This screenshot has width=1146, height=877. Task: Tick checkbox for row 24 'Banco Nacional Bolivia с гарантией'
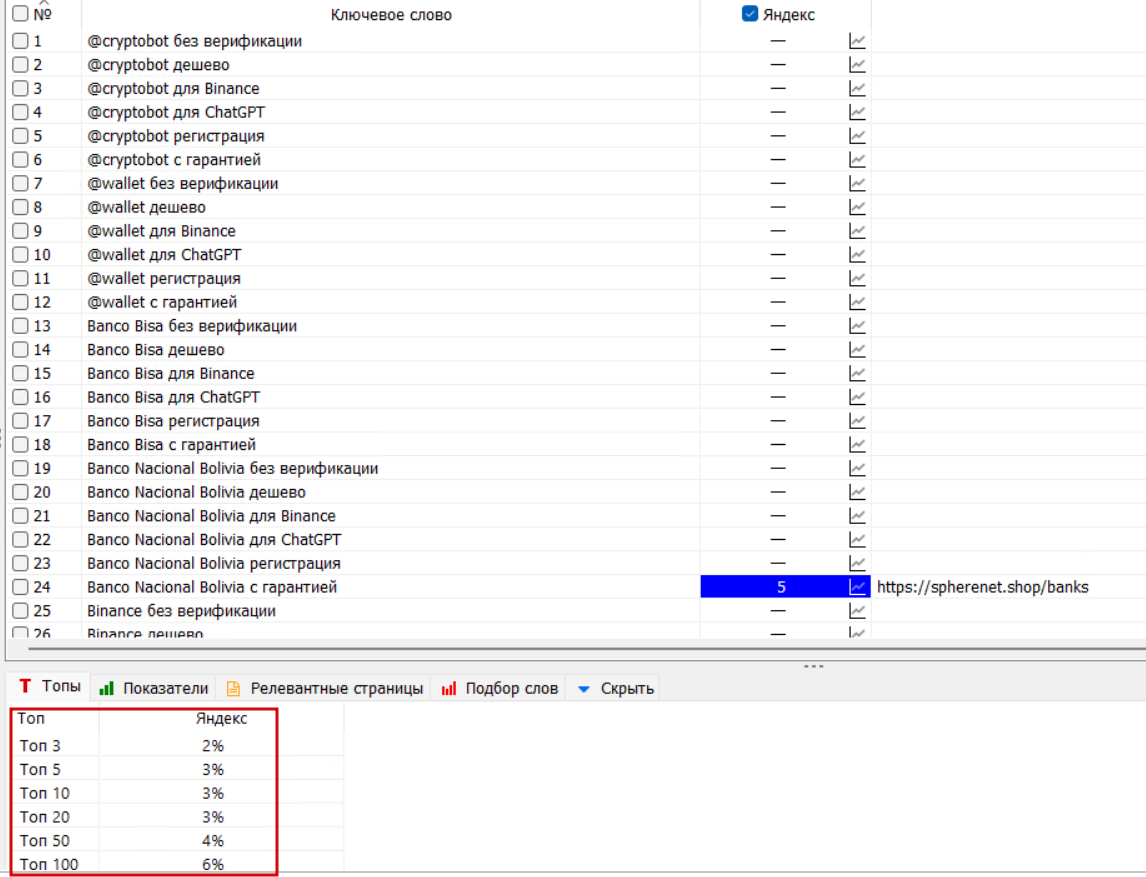click(20, 587)
